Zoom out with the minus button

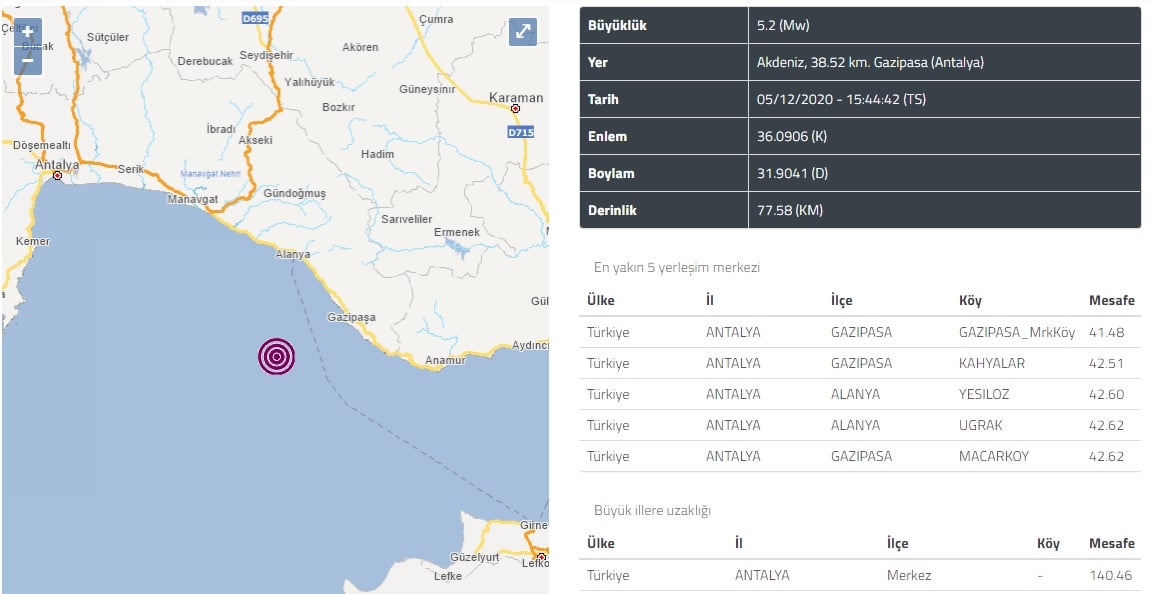coord(28,61)
